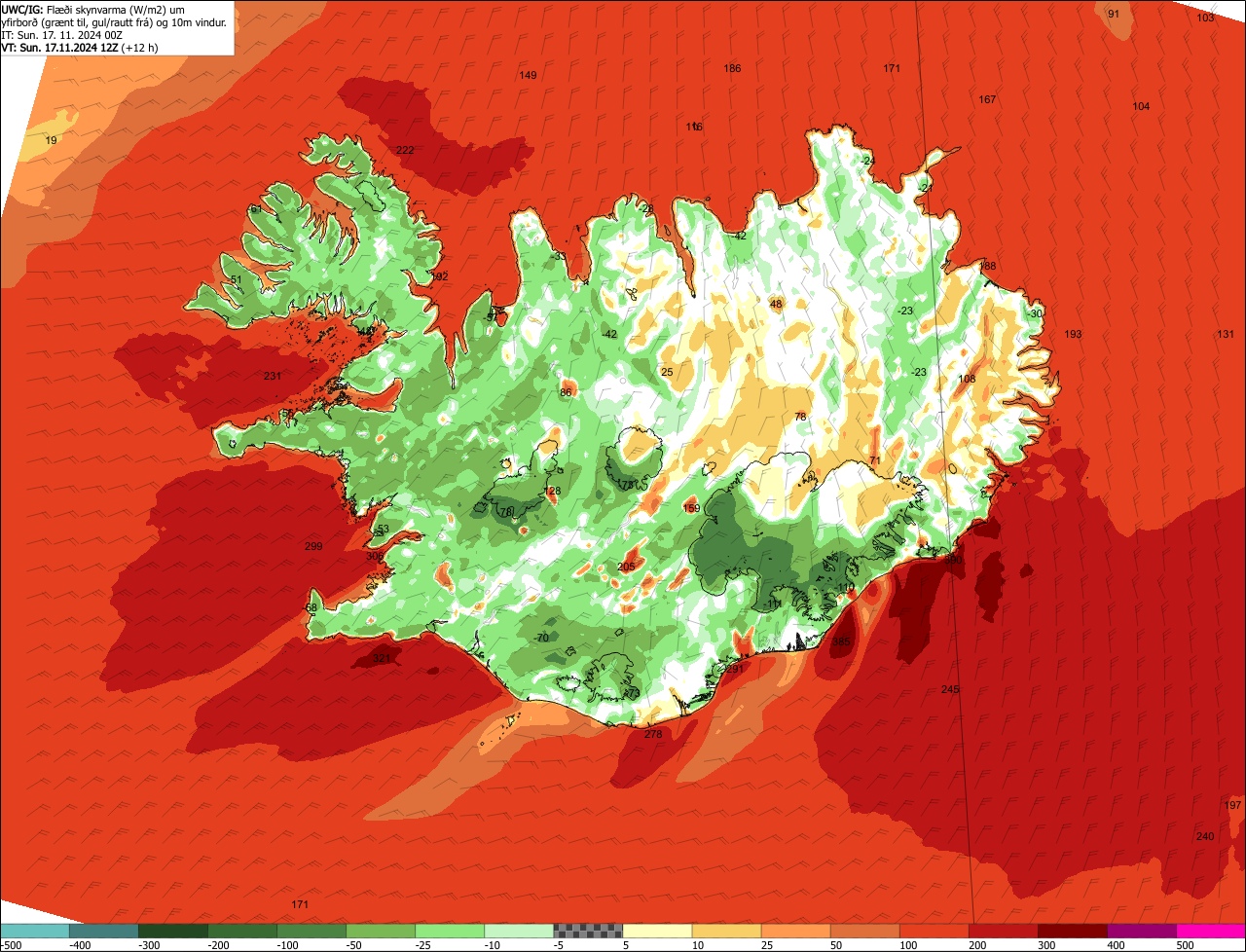This screenshot has width=1246, height=952.
Task: Click the value 48 in northern Iceland
Action: (776, 305)
